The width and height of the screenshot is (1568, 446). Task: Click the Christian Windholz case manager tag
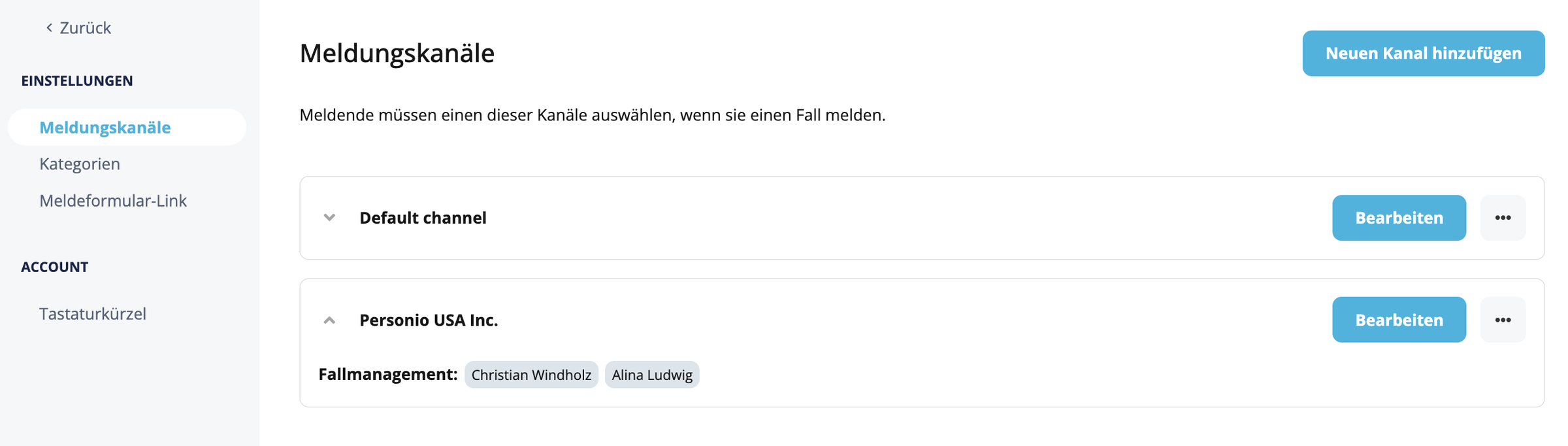click(531, 375)
